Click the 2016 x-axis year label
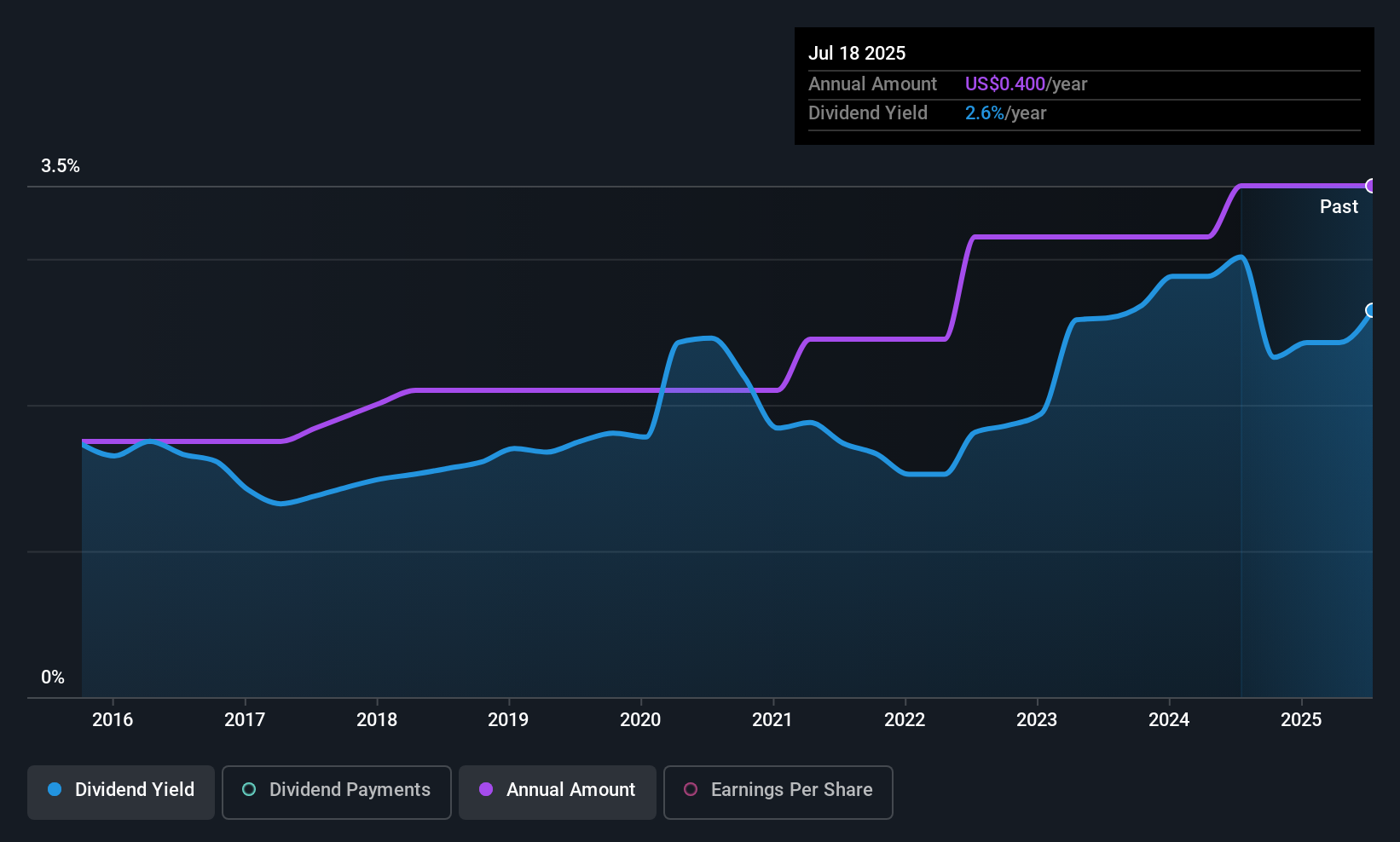Viewport: 1400px width, 842px height. pos(113,720)
